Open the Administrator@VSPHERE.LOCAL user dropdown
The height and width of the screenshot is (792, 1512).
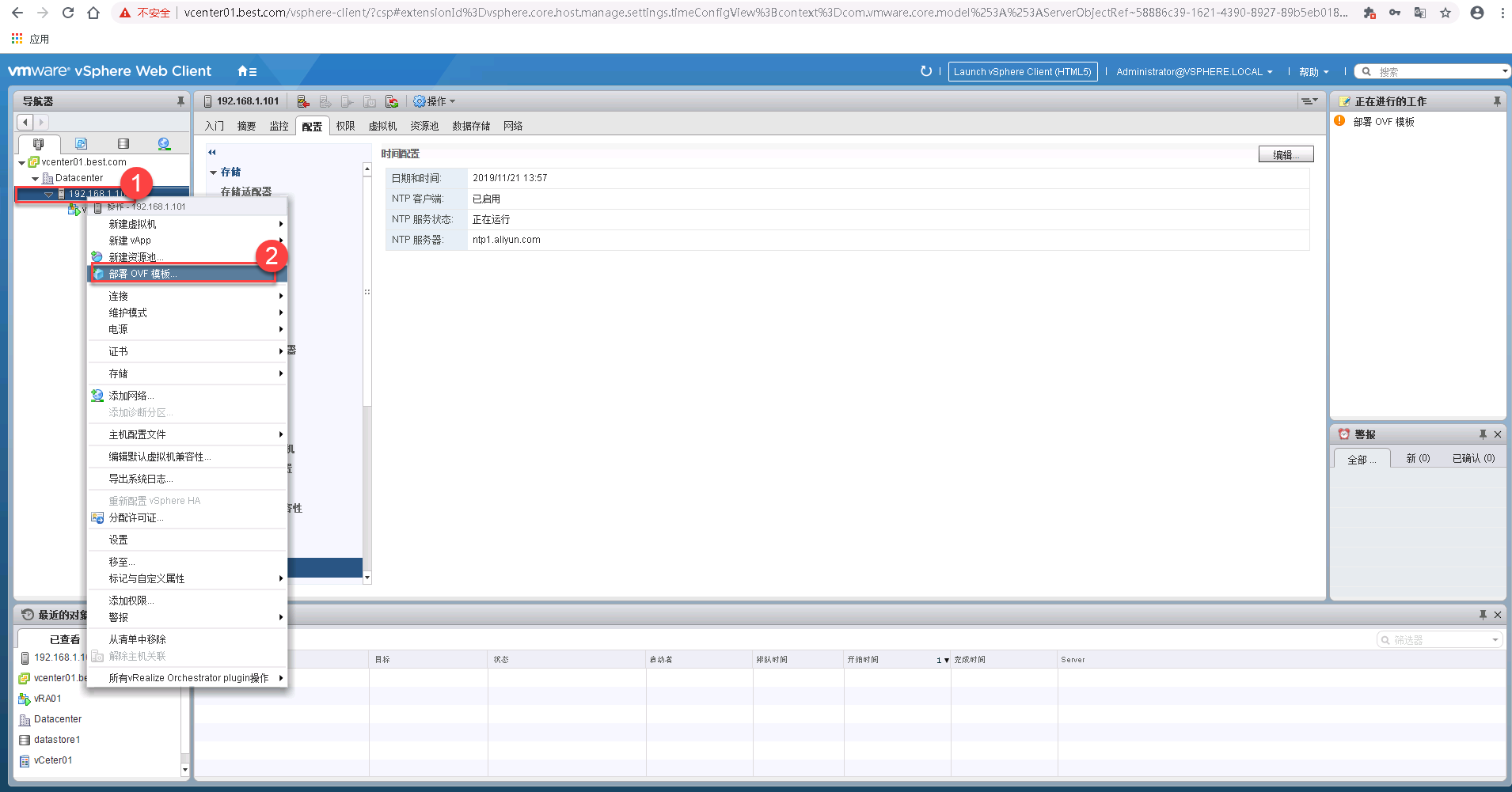pos(1195,72)
